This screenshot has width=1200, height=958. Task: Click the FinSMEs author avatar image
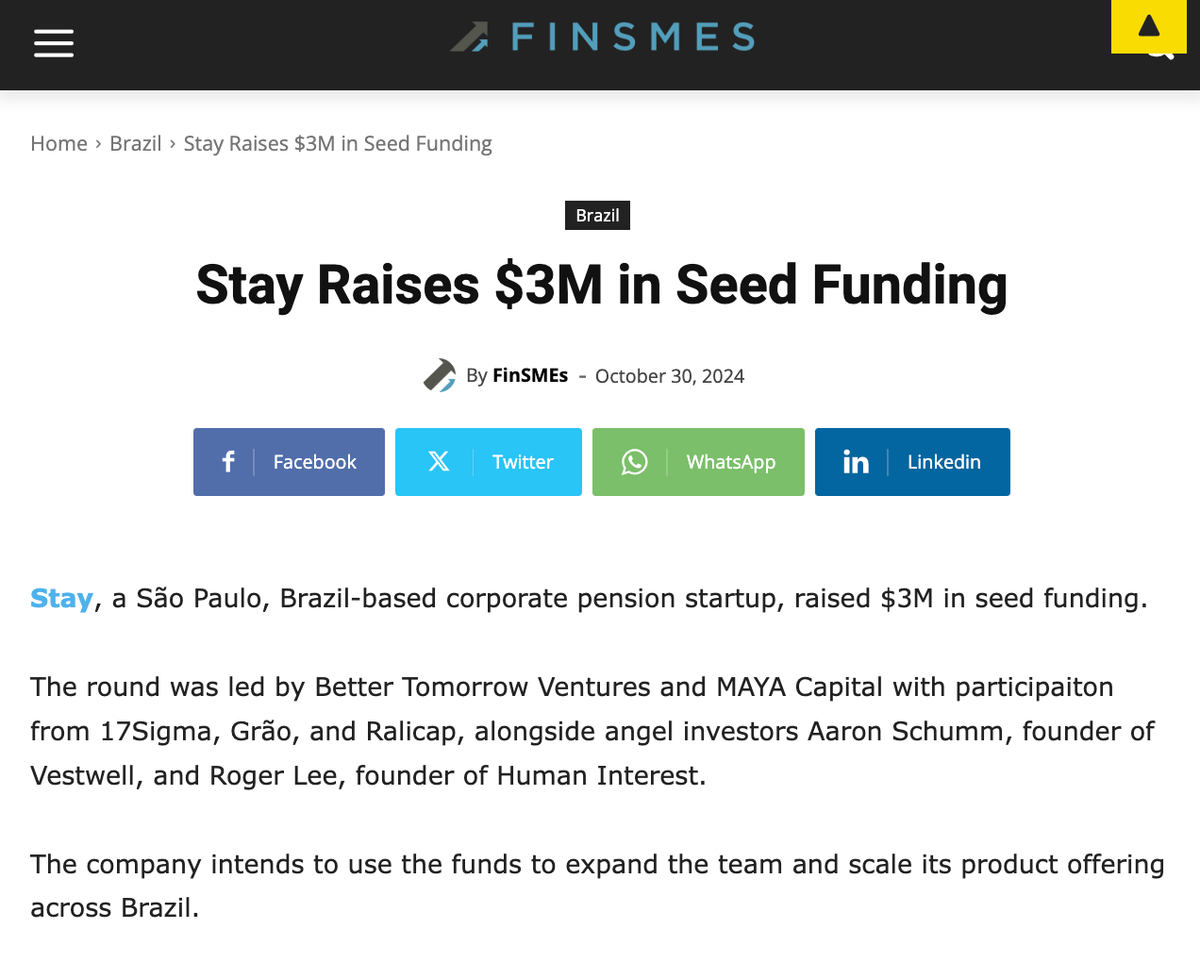tap(440, 375)
